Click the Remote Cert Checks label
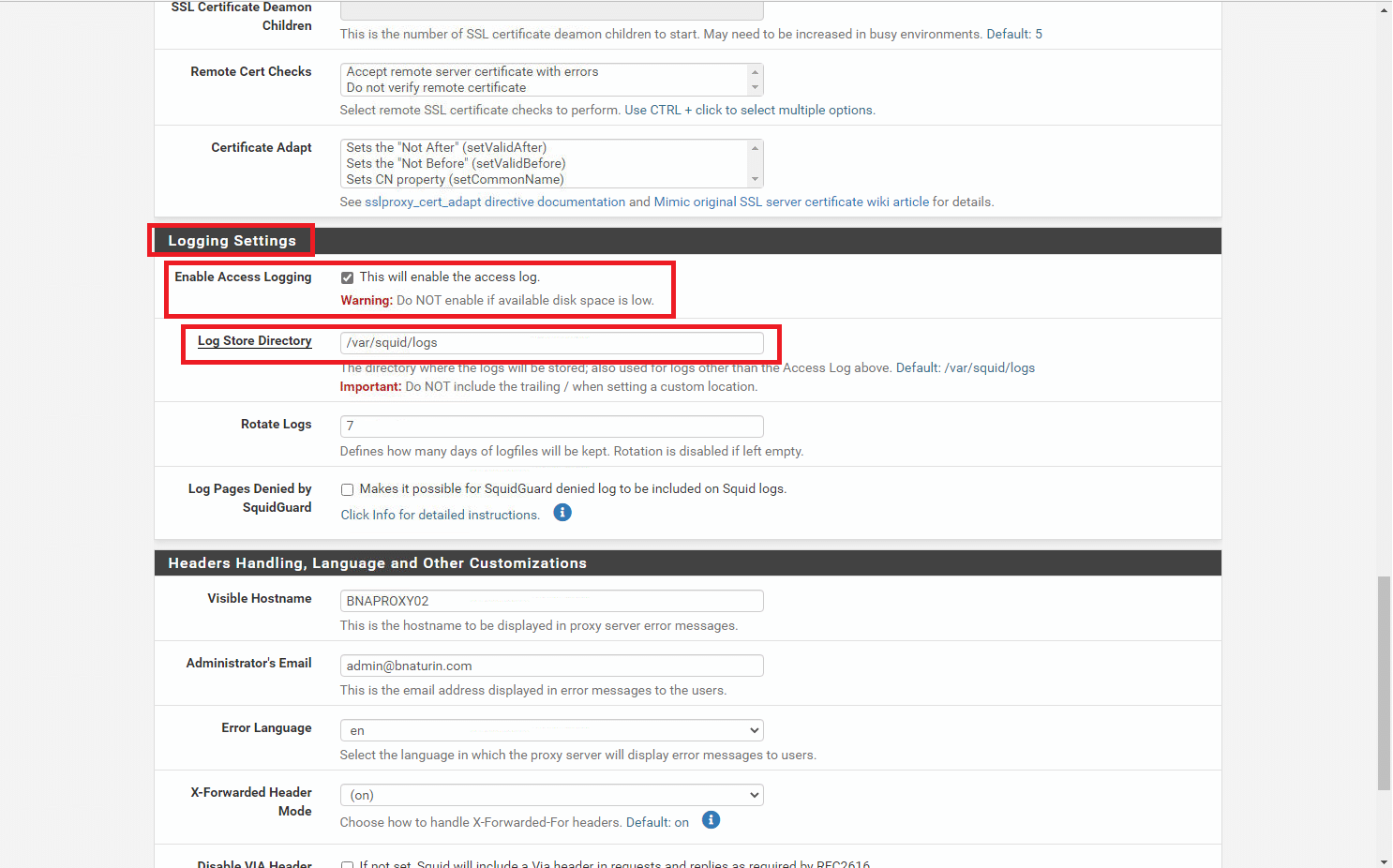The image size is (1393, 868). point(250,71)
